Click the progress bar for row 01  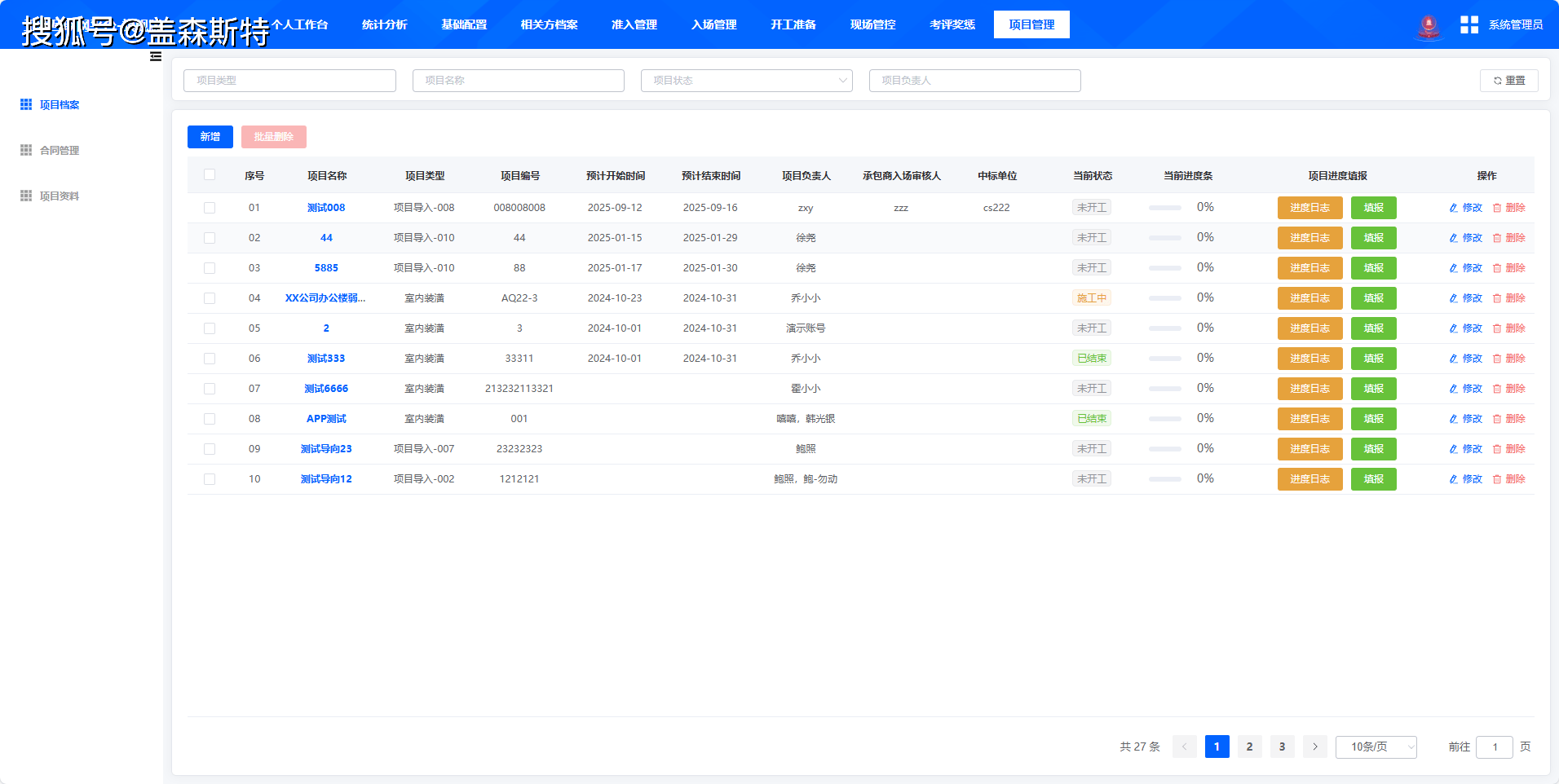point(1165,208)
